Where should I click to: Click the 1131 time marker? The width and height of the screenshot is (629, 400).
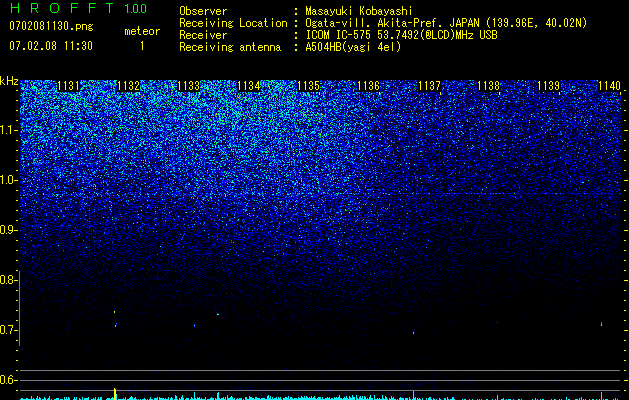coord(69,86)
